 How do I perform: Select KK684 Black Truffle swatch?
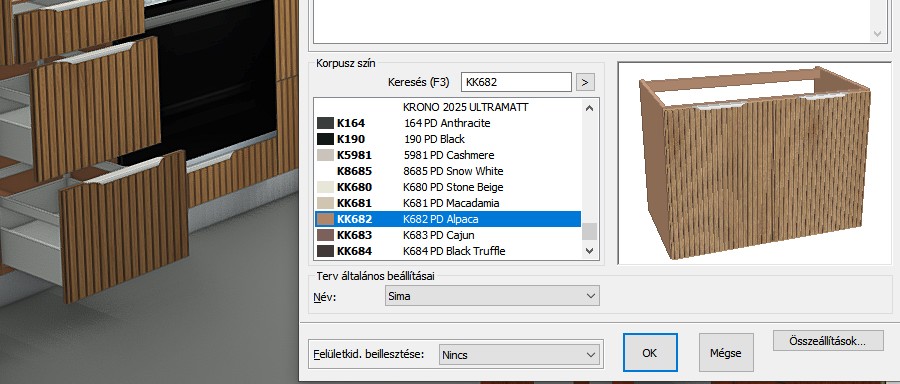pos(325,251)
